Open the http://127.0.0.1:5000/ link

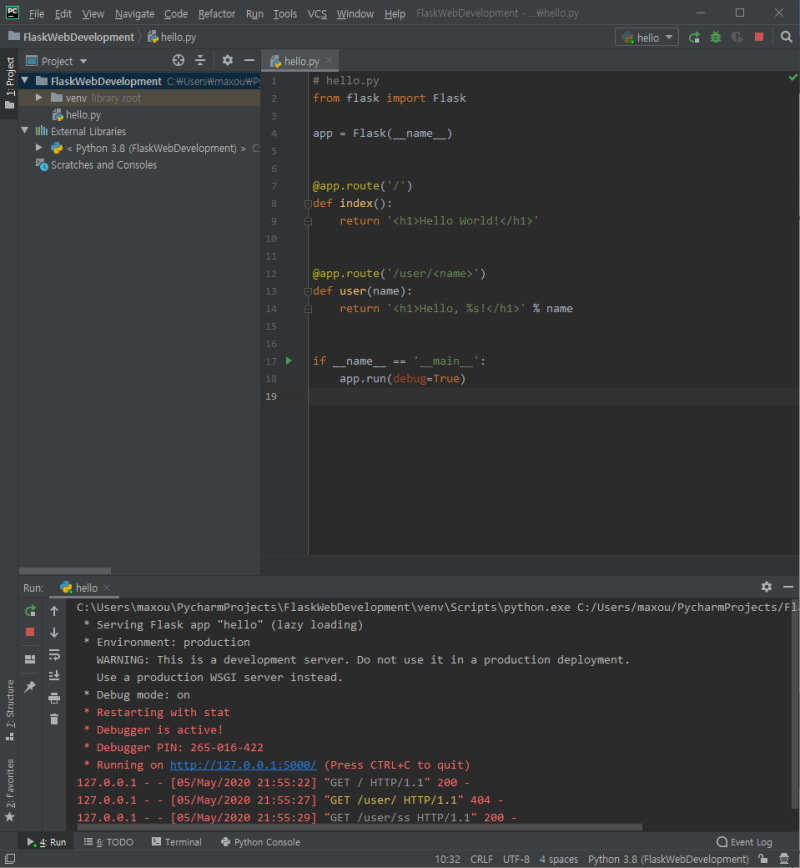click(x=243, y=764)
